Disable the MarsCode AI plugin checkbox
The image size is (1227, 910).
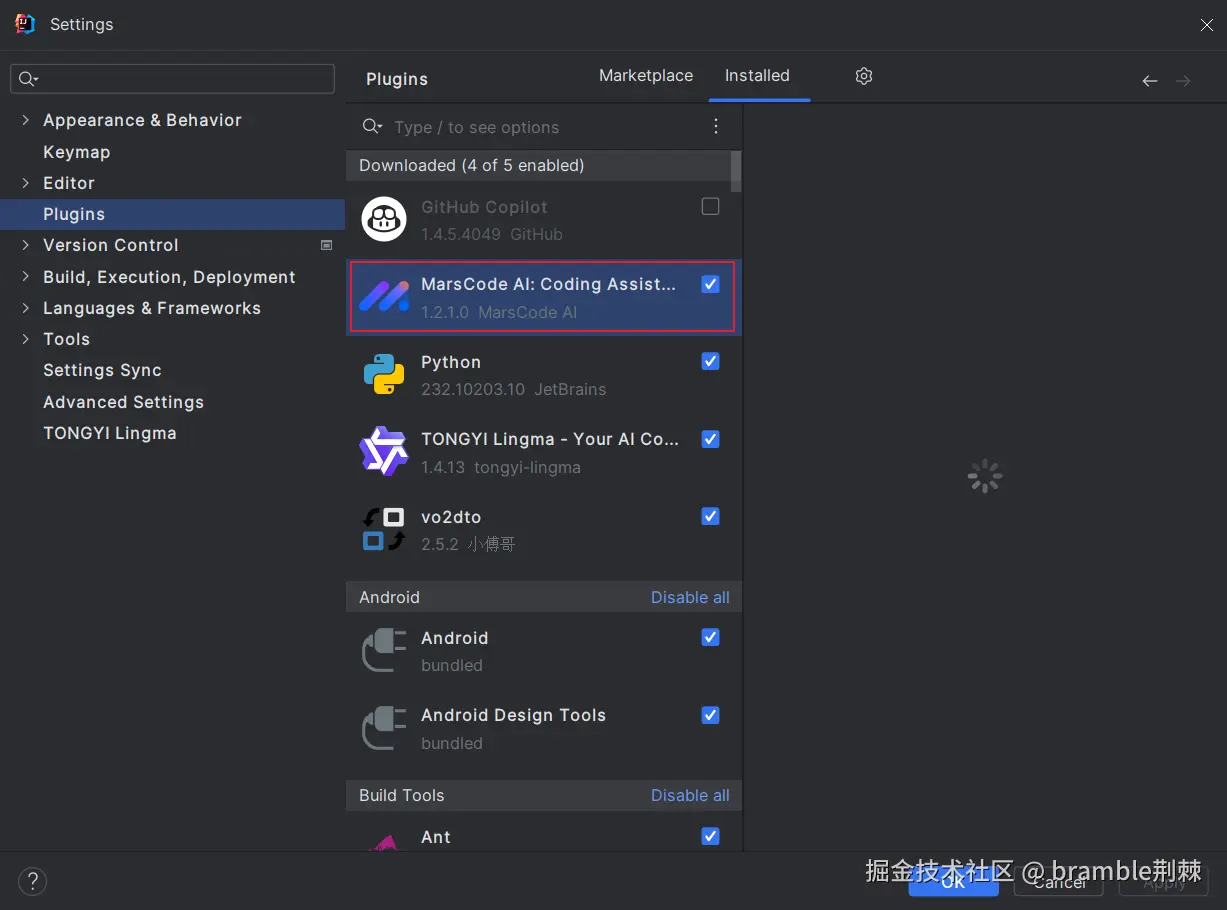coord(710,284)
